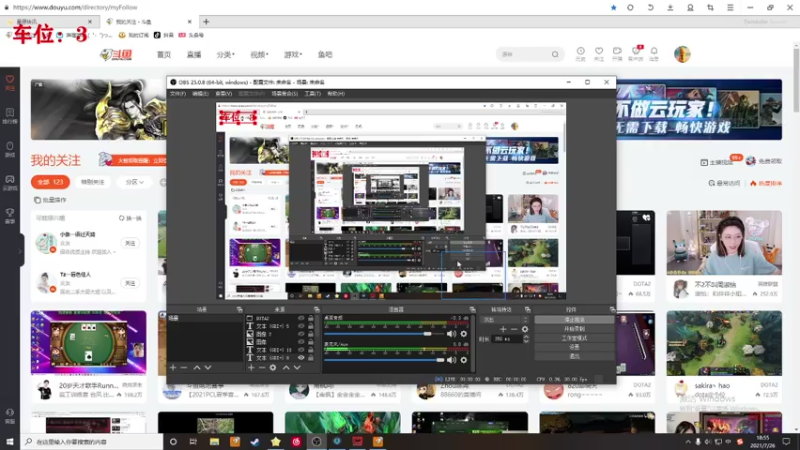The height and width of the screenshot is (450, 800).
Task: Remove scene transition with minus icon
Action: tap(514, 329)
